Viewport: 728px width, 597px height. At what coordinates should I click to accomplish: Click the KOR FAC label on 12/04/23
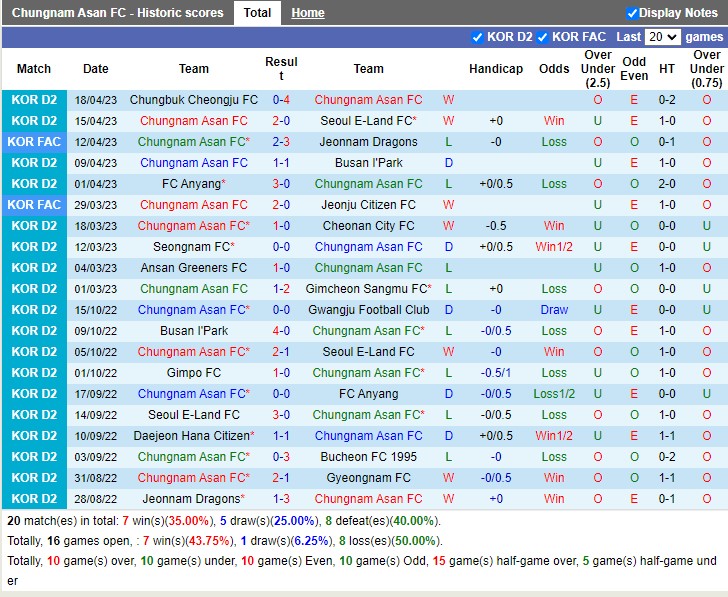pos(34,142)
